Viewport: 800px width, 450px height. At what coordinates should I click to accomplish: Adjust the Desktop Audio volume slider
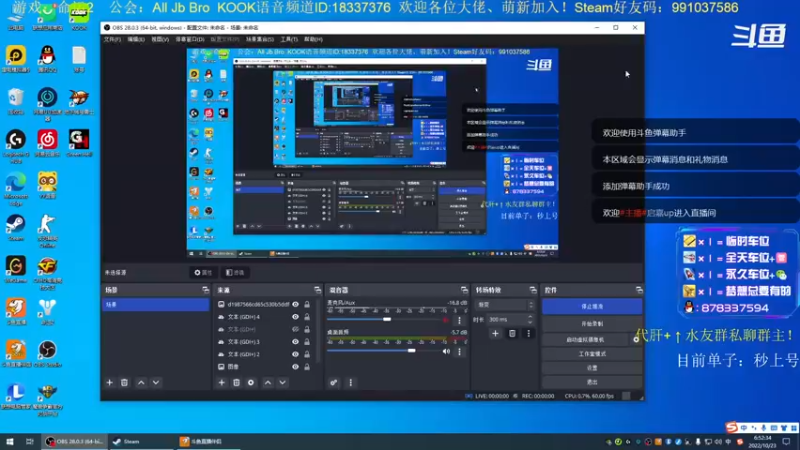click(x=411, y=351)
